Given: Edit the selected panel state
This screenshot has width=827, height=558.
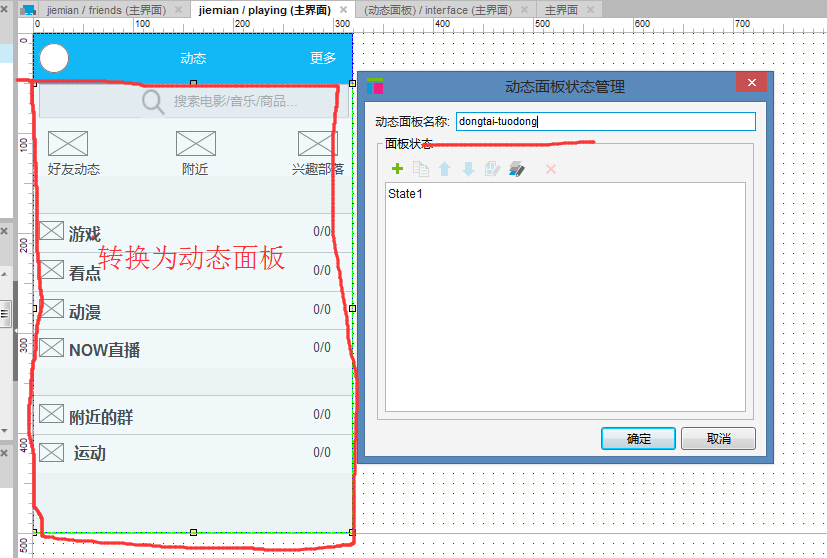Looking at the screenshot, I should click(492, 169).
